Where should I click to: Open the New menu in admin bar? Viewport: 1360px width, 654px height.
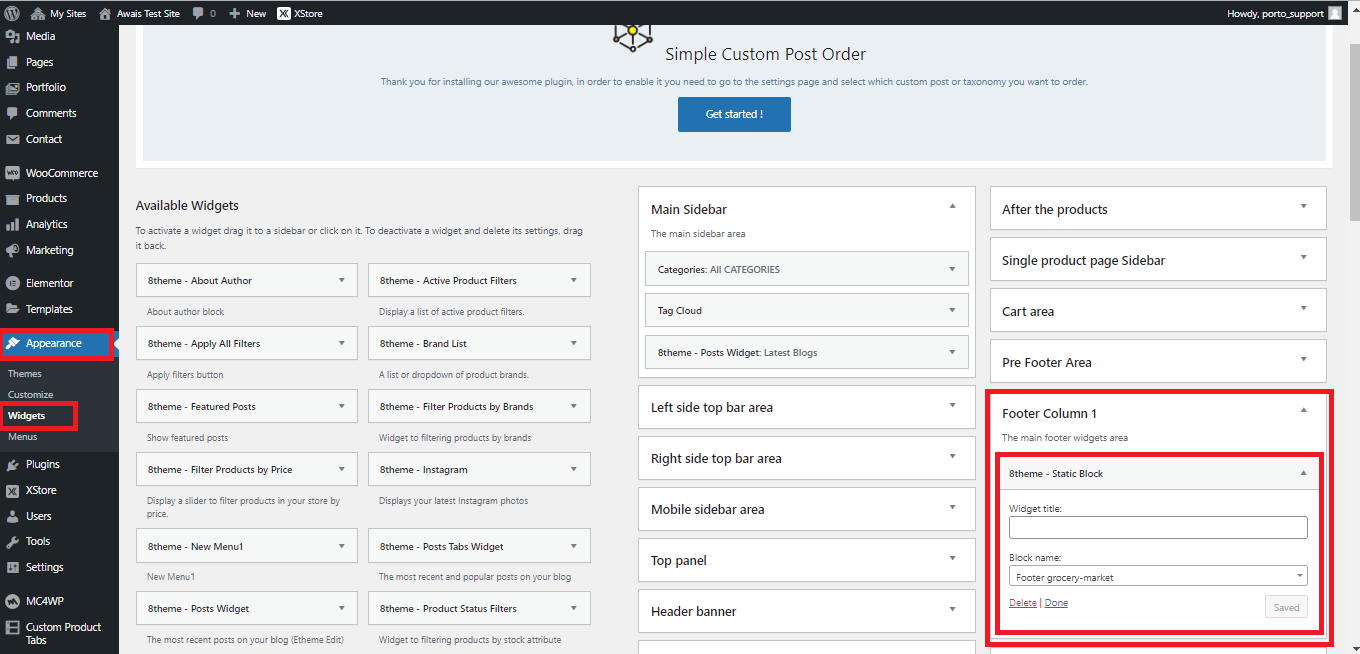(248, 14)
